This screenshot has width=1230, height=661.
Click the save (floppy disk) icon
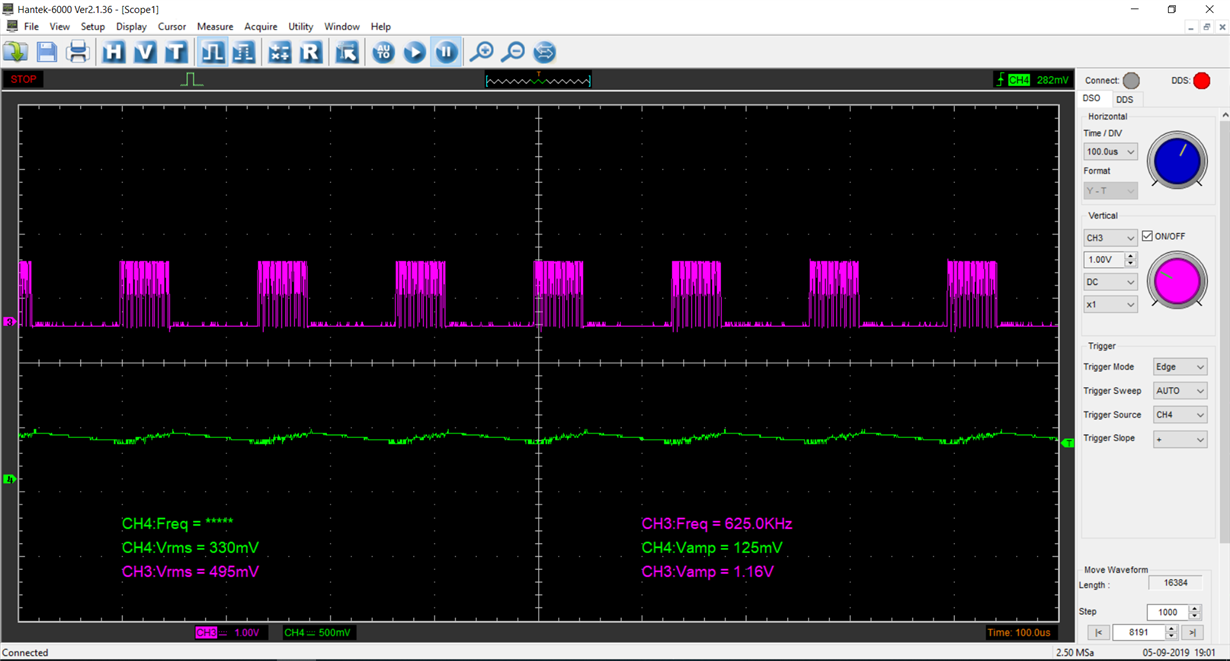tap(47, 52)
